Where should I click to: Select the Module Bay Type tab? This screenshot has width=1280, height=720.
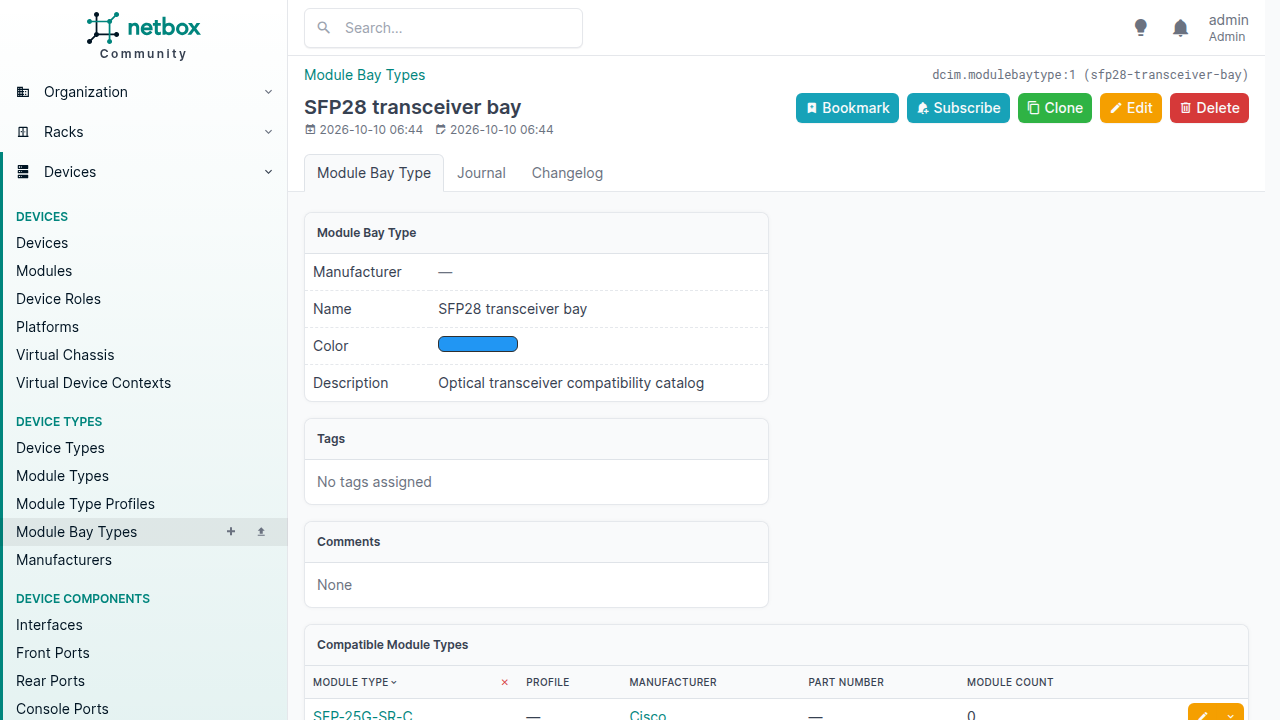coord(374,173)
